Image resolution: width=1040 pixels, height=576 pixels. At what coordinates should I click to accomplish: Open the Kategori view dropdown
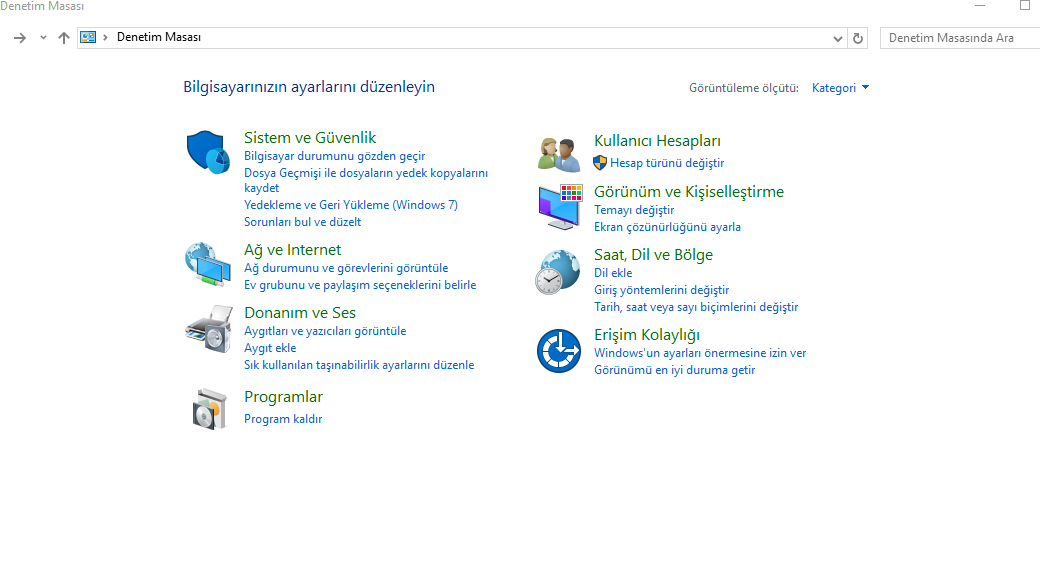coord(838,88)
